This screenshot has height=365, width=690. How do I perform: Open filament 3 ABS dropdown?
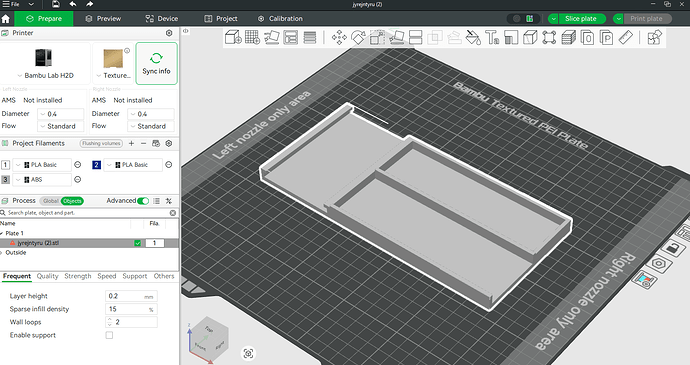pyautogui.click(x=42, y=180)
